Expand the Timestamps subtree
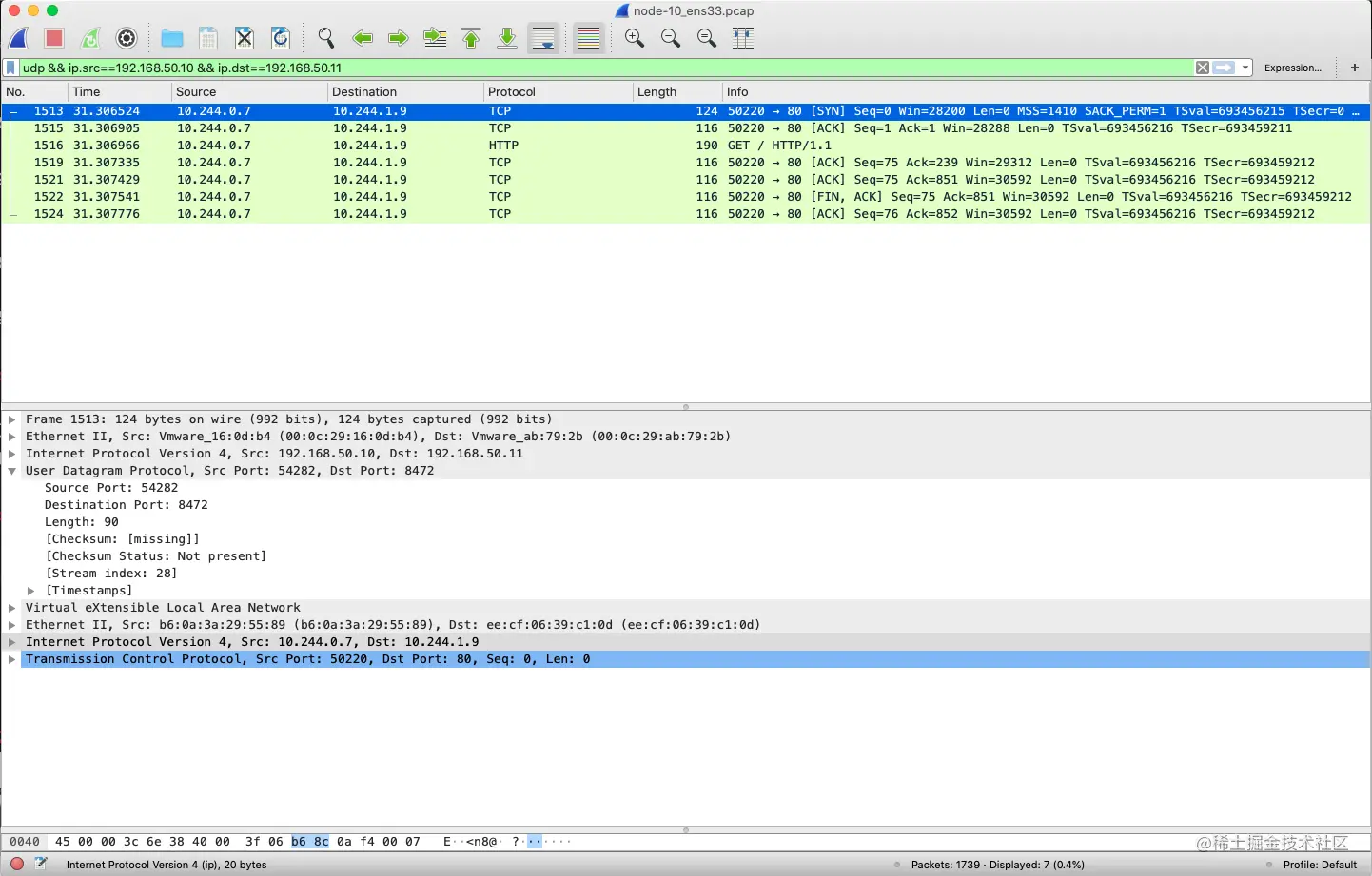This screenshot has width=1372, height=876. [x=31, y=591]
